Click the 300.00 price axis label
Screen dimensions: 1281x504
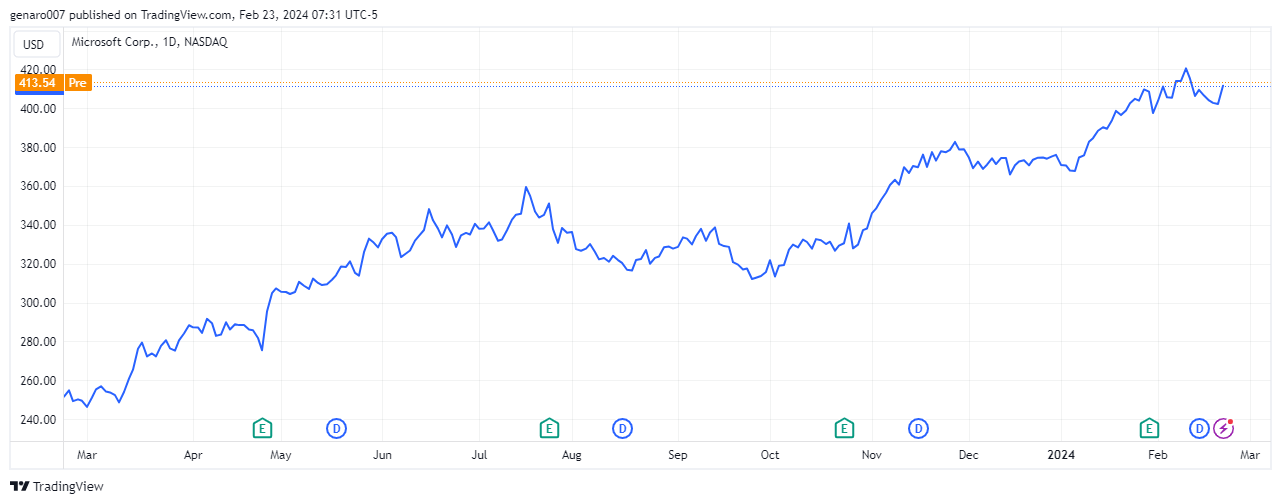tap(39, 304)
